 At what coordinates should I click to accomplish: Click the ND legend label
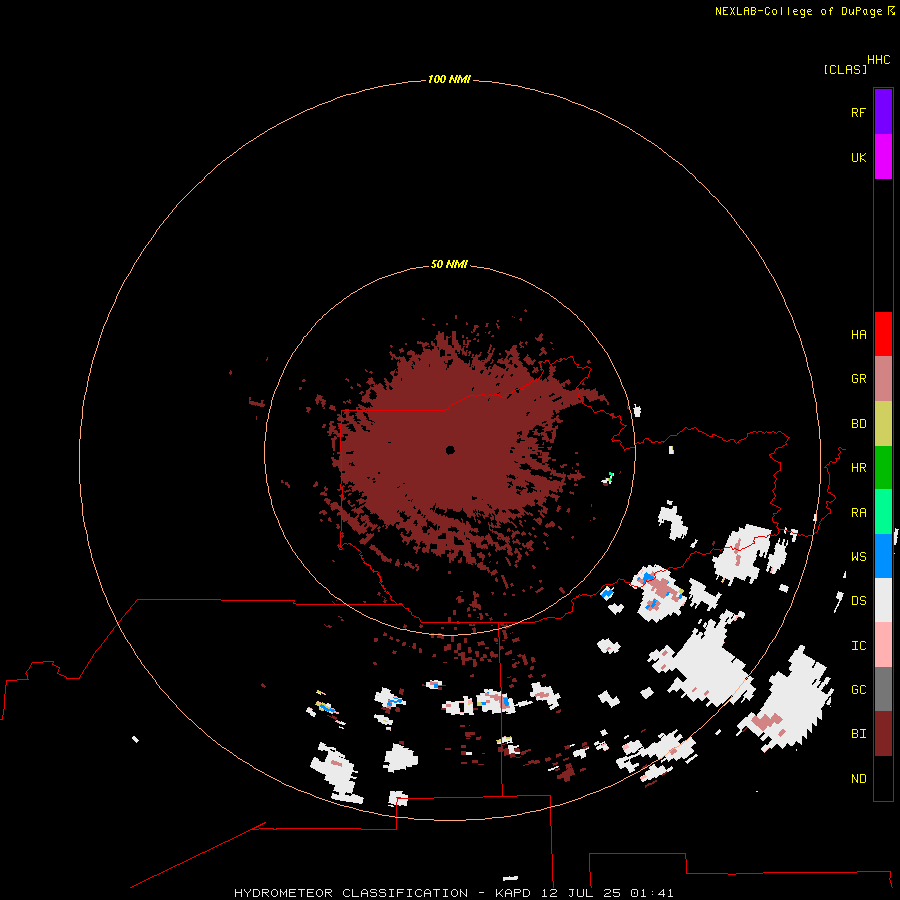859,779
